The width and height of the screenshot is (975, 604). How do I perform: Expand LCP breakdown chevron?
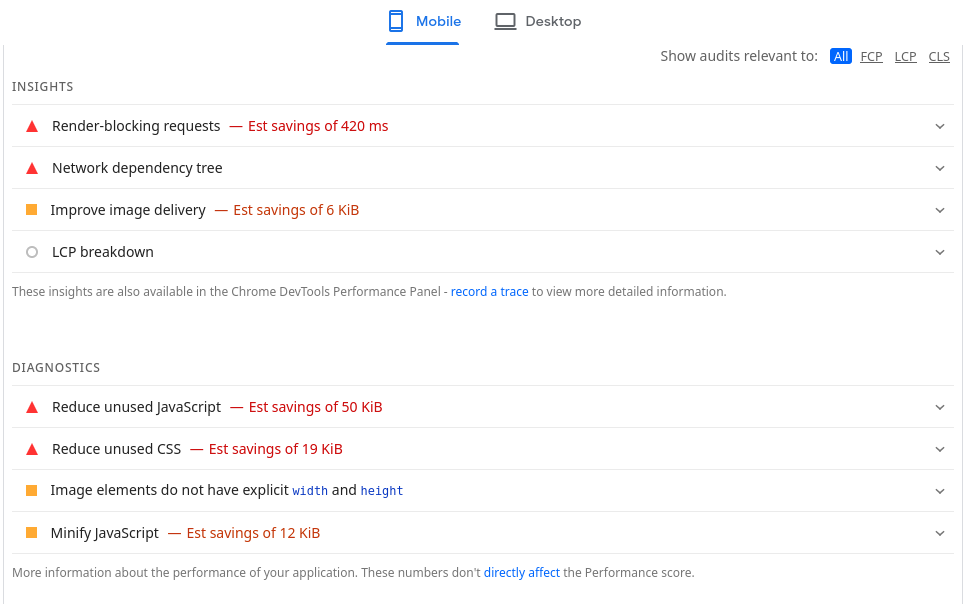pyautogui.click(x=940, y=253)
